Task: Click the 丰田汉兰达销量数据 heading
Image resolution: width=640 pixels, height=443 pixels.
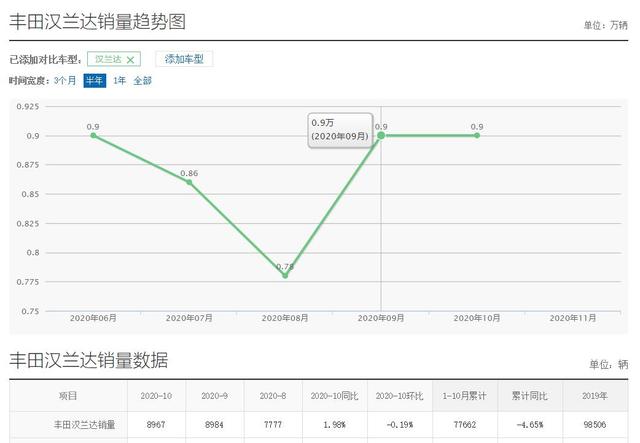Action: click(89, 360)
